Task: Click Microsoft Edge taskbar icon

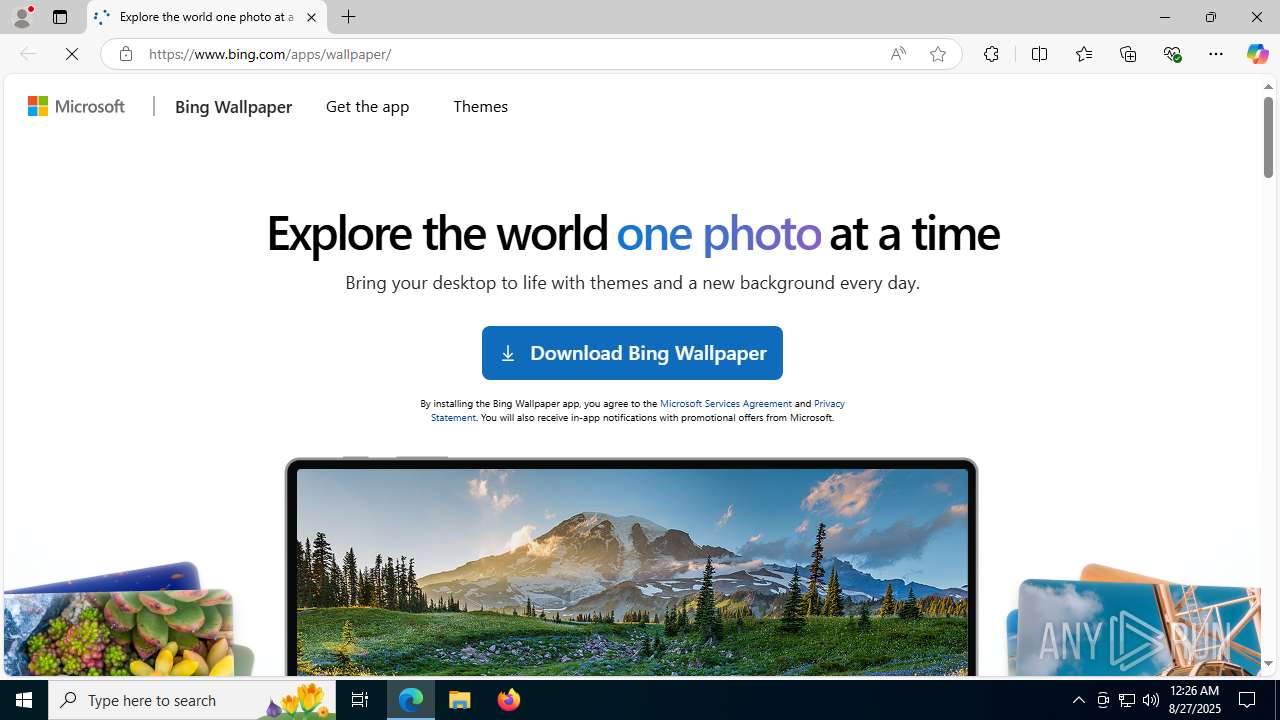Action: click(411, 700)
